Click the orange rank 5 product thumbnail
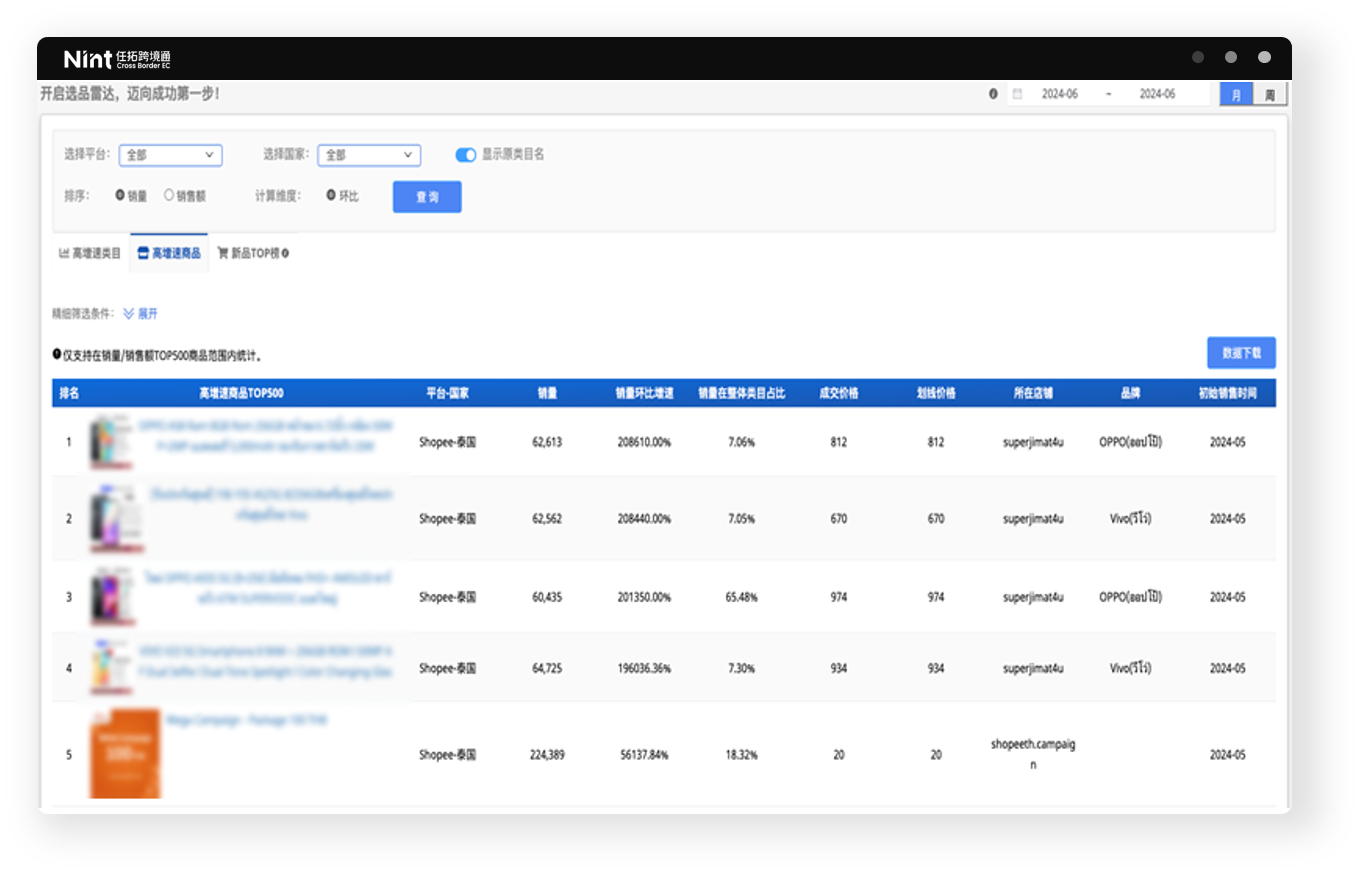 (x=125, y=754)
